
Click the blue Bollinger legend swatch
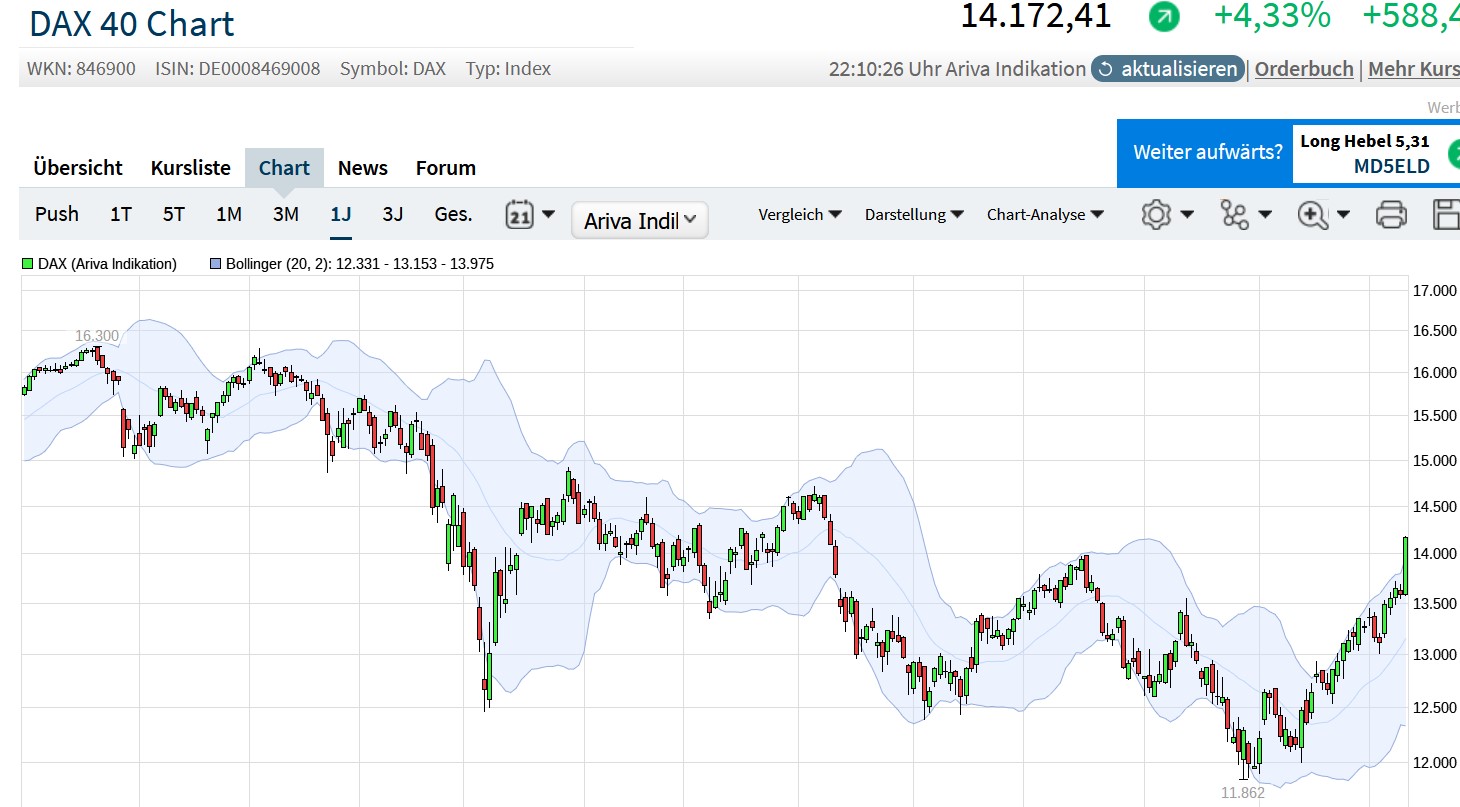pos(215,264)
